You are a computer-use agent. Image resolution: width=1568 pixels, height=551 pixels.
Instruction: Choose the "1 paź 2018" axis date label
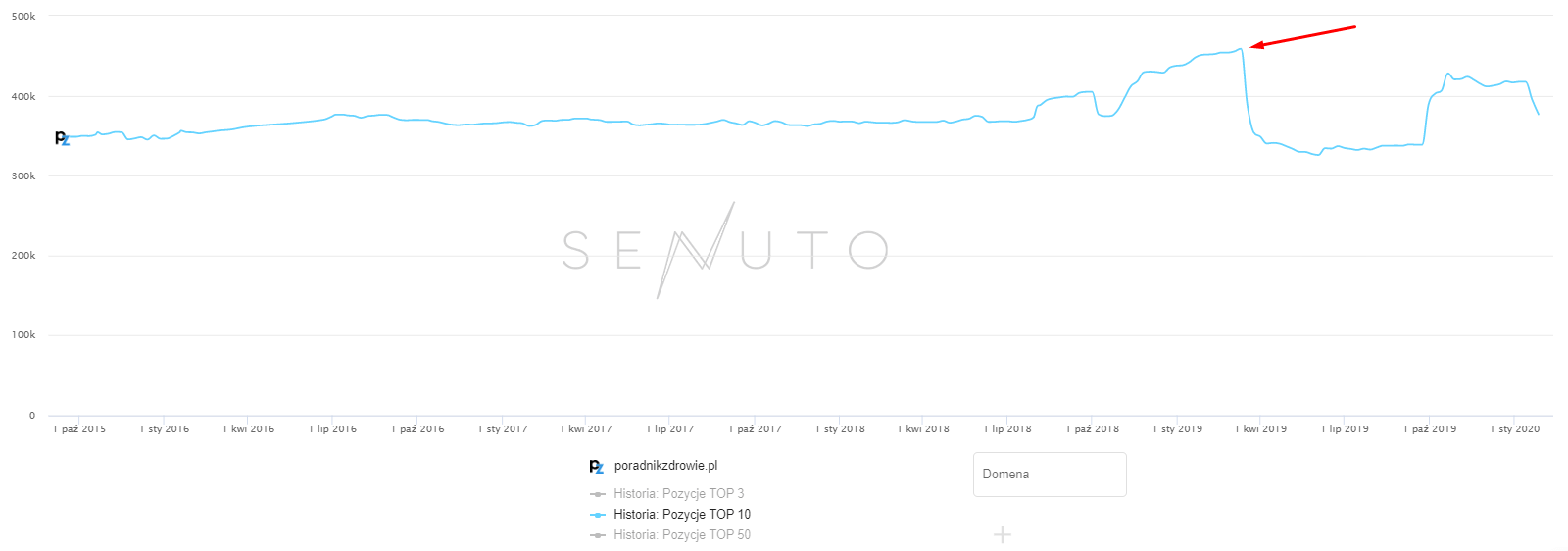point(1092,429)
